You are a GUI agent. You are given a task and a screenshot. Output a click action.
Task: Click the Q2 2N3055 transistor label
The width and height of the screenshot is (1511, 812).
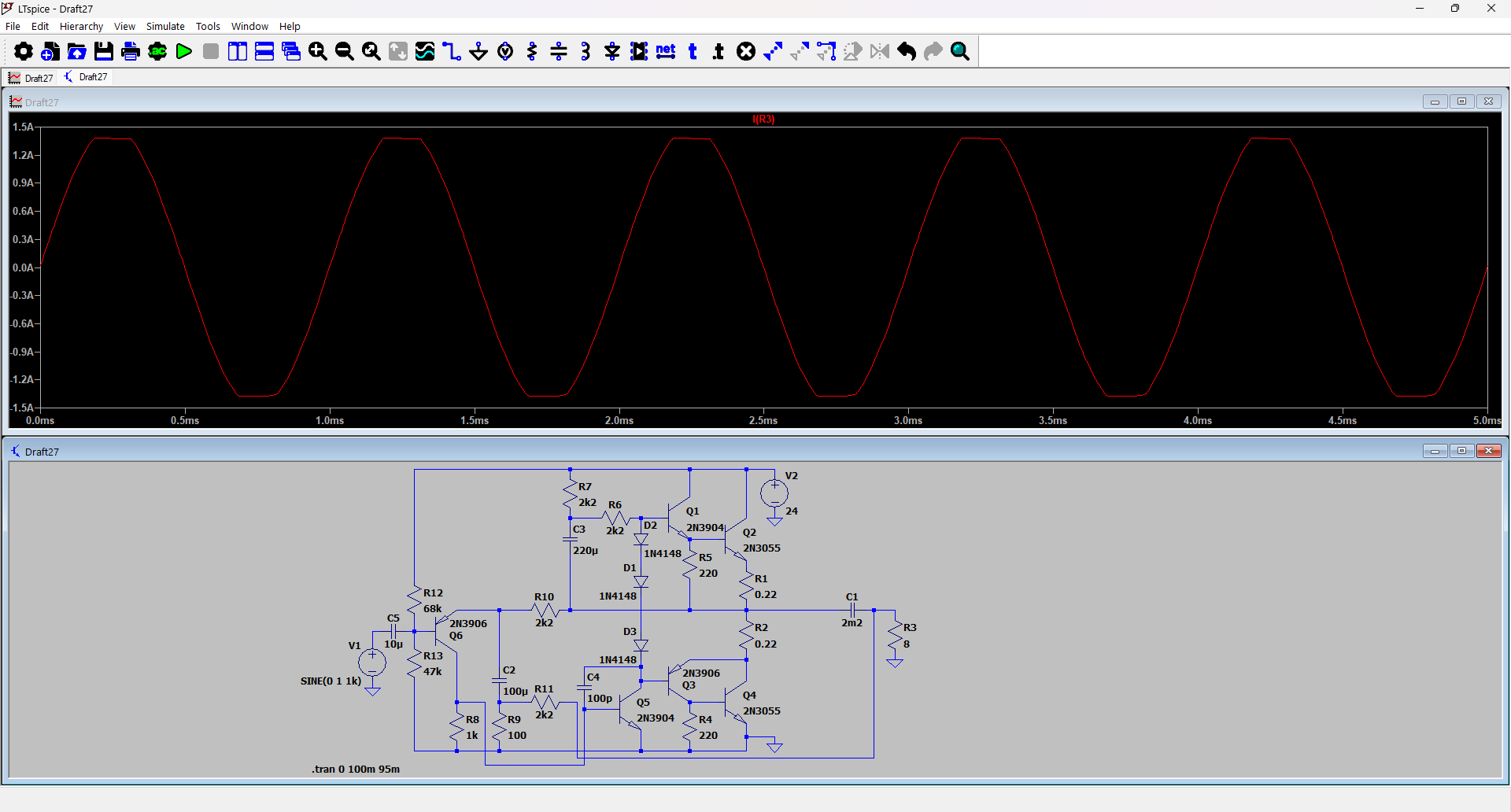point(761,548)
